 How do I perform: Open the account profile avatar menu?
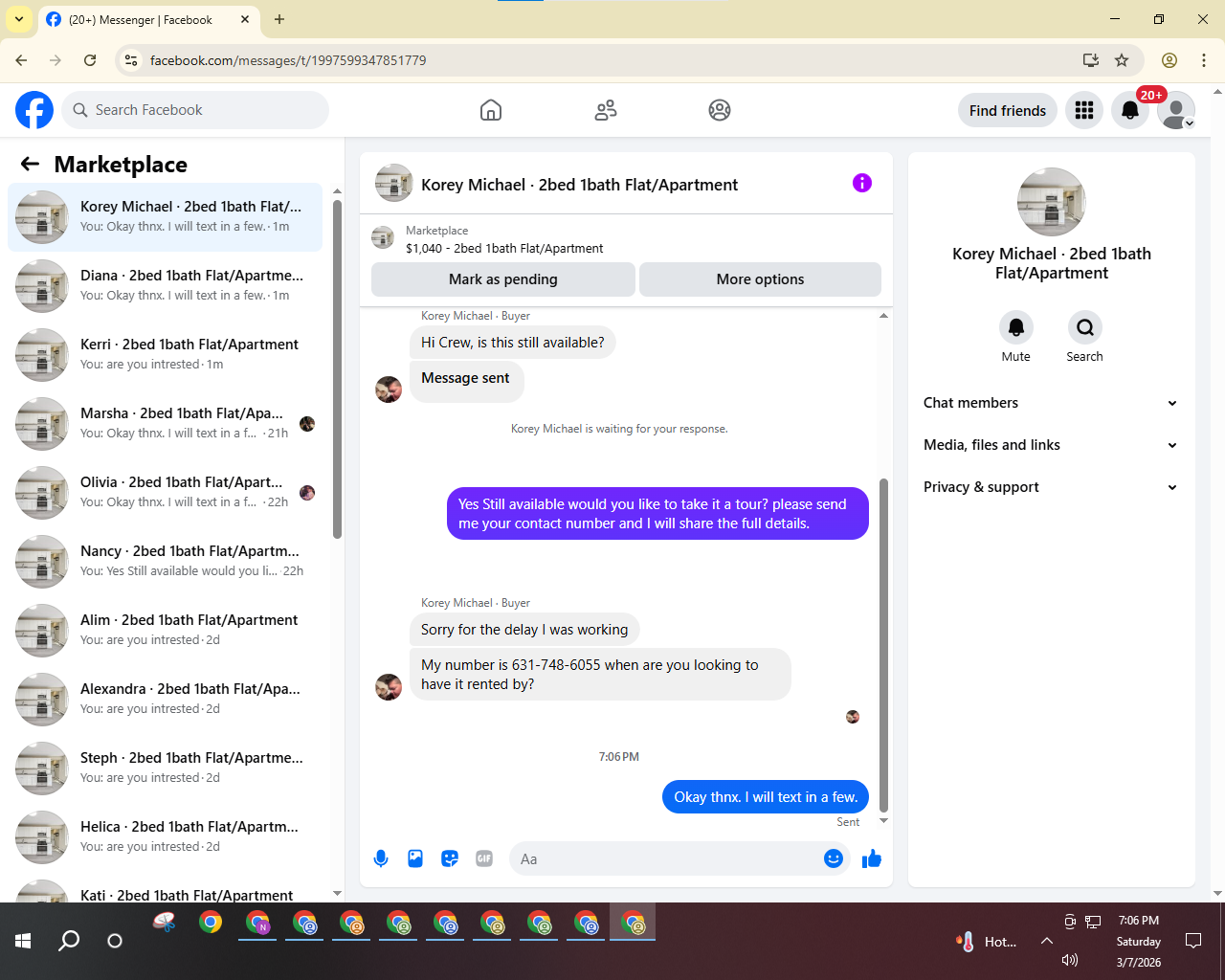[x=1176, y=110]
